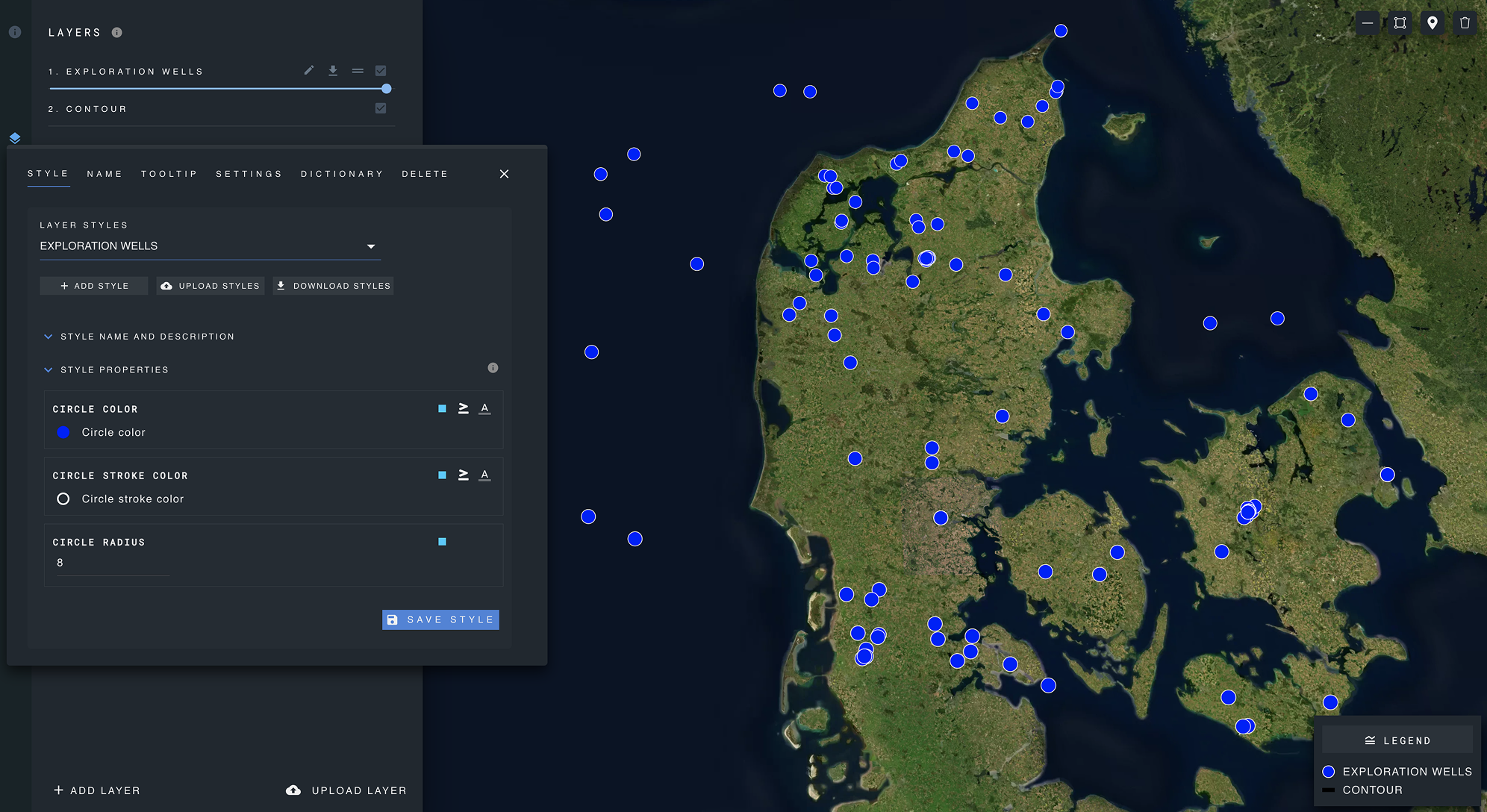The width and height of the screenshot is (1487, 812).
Task: Select the edit pencil icon for Exploration Wells
Action: 308,70
